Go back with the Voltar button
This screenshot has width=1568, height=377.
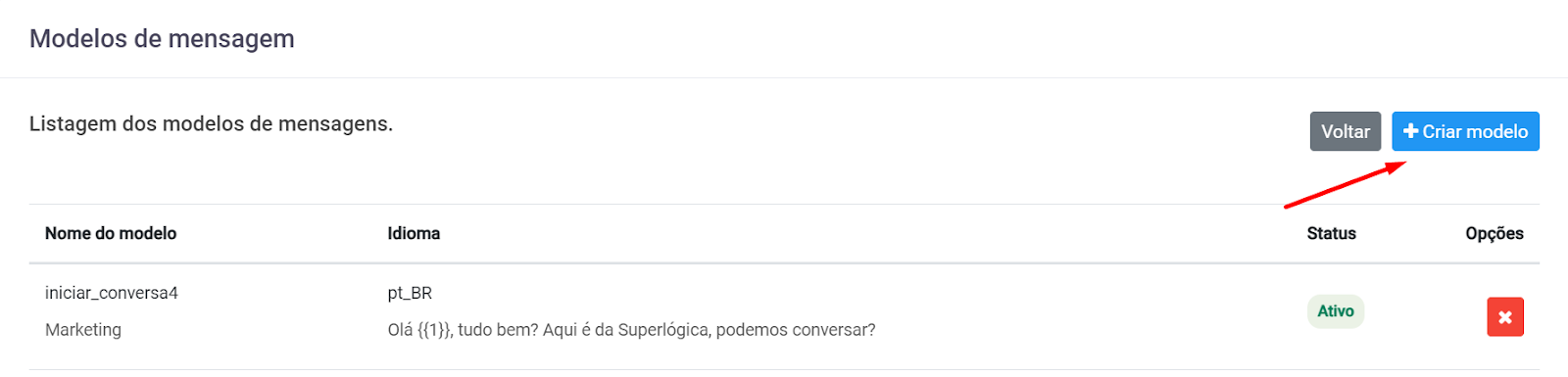click(1346, 131)
